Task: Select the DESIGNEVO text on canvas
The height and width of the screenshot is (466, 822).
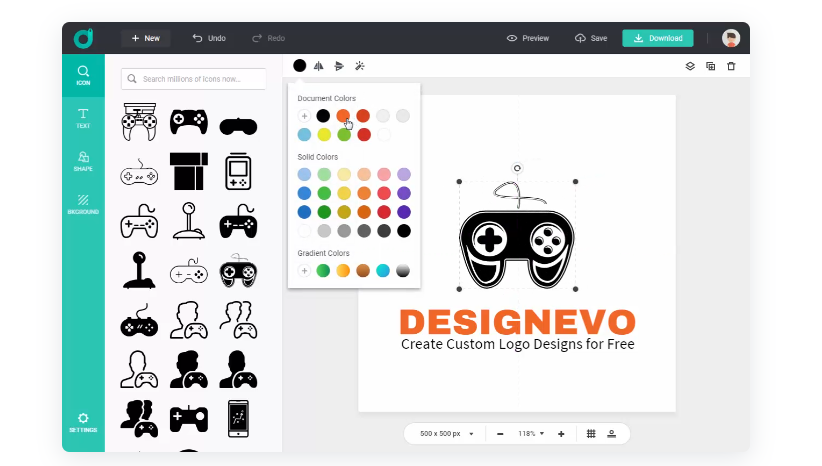Action: [x=517, y=322]
